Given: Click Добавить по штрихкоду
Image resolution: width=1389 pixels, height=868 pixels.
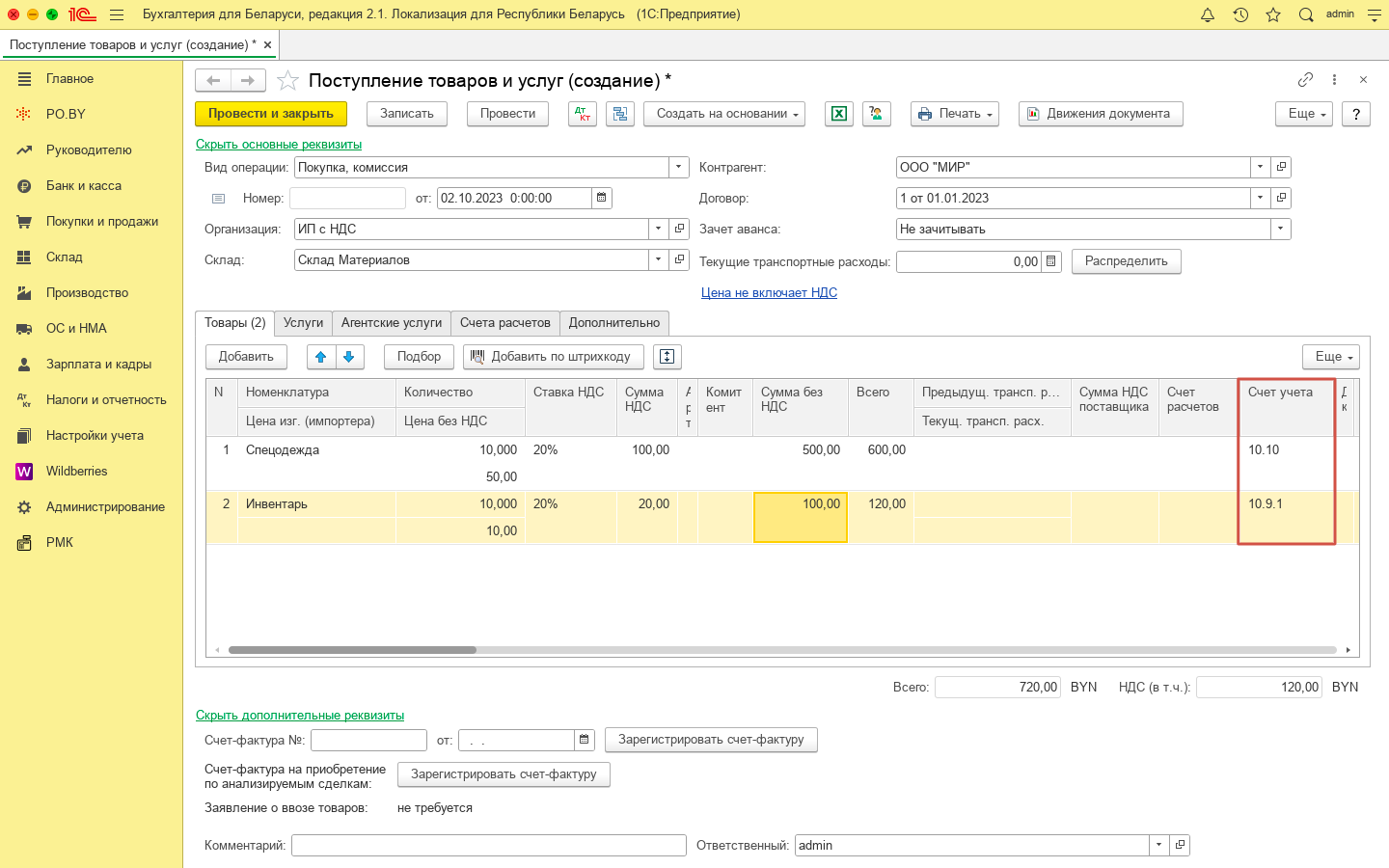Looking at the screenshot, I should coord(552,357).
